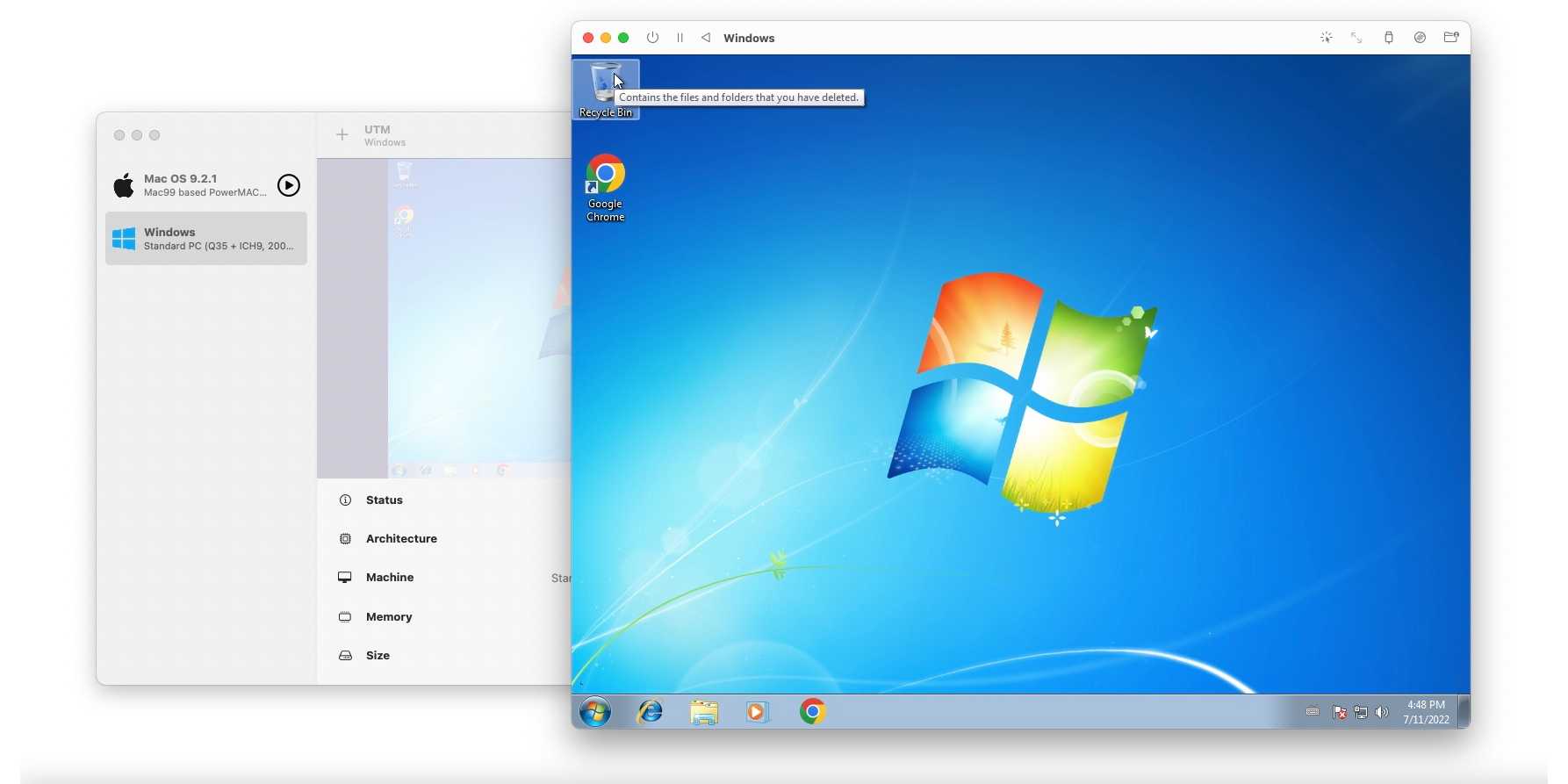Open the drive image disc icon
This screenshot has height=784, width=1568.
point(1420,38)
